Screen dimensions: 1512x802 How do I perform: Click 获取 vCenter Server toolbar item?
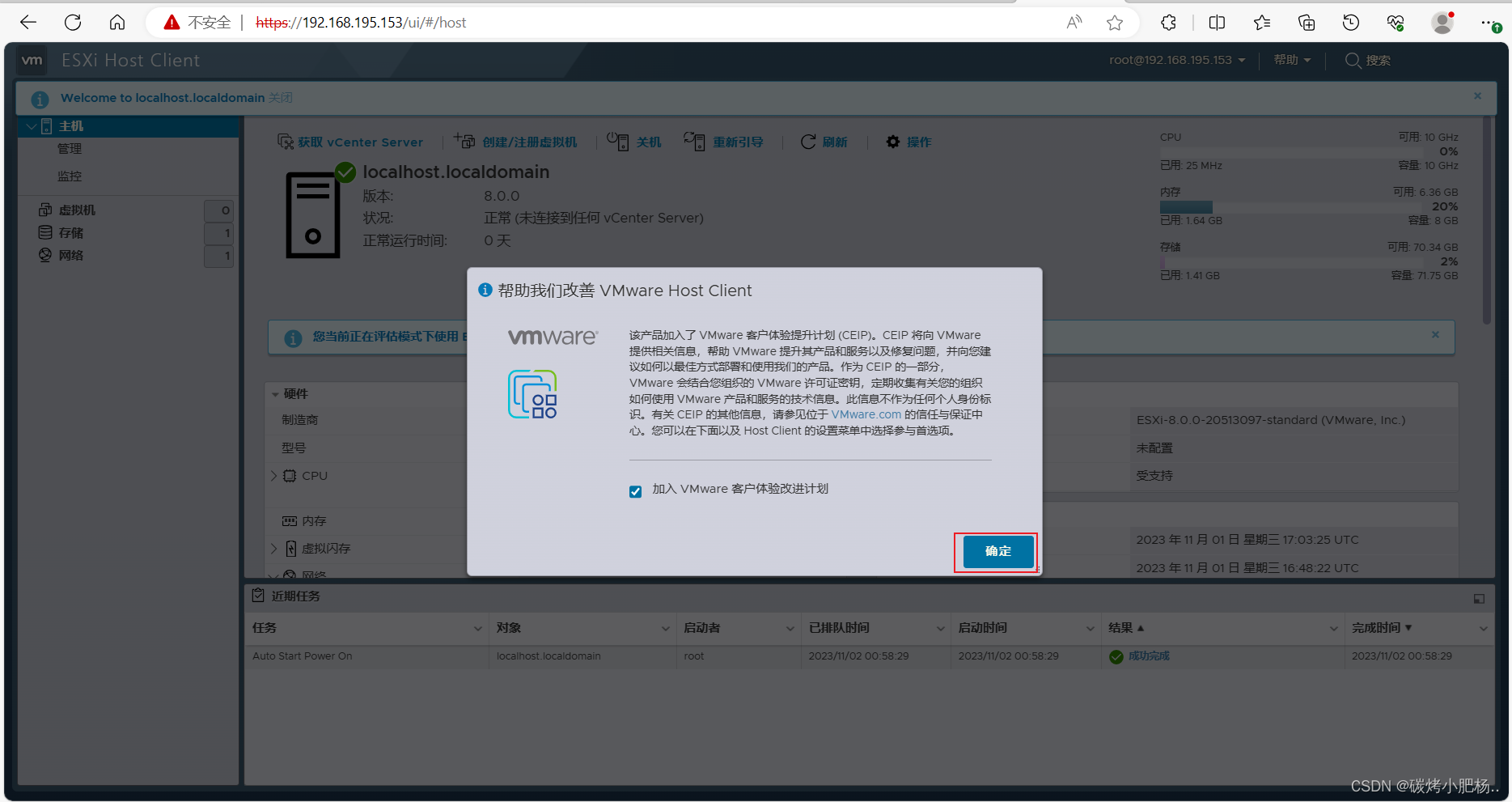click(x=350, y=142)
